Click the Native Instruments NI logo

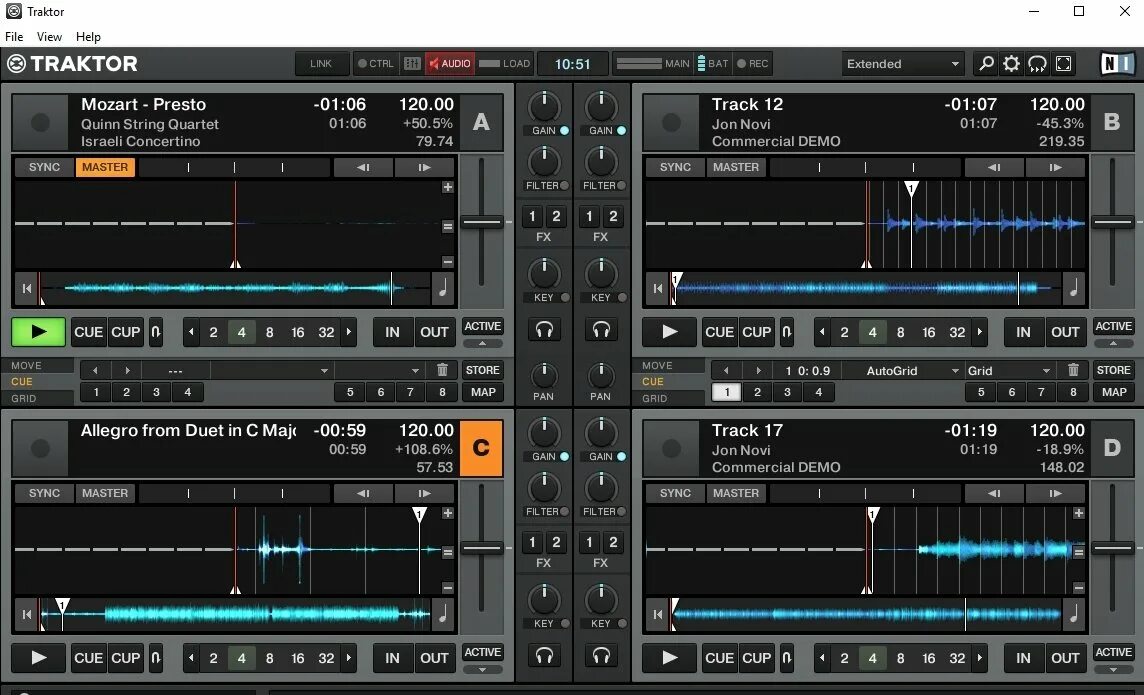point(1117,64)
